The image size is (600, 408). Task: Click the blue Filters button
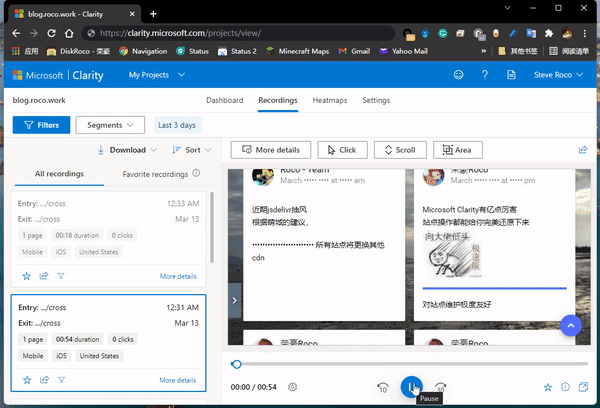coord(41,125)
